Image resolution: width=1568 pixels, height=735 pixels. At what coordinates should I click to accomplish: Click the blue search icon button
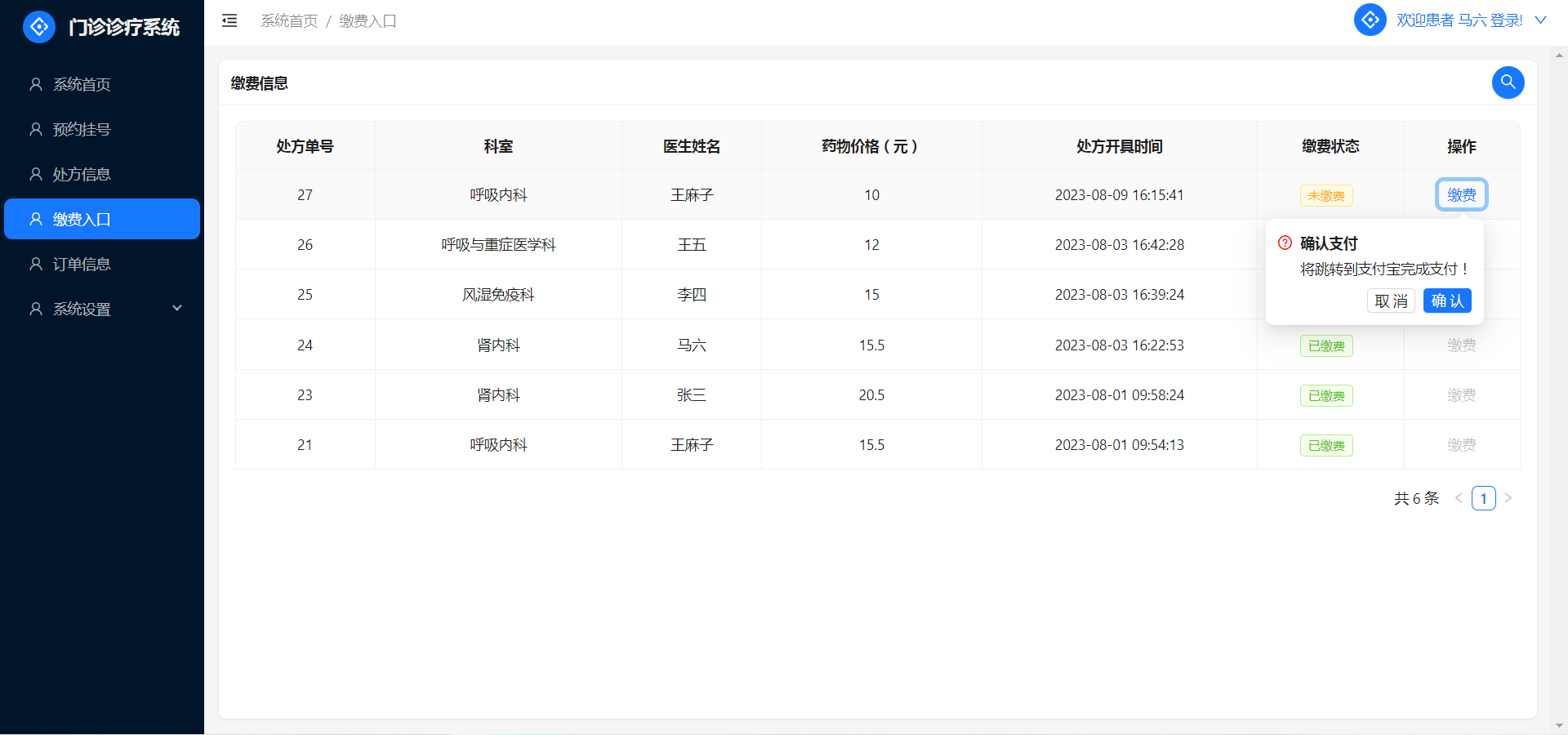coord(1508,82)
